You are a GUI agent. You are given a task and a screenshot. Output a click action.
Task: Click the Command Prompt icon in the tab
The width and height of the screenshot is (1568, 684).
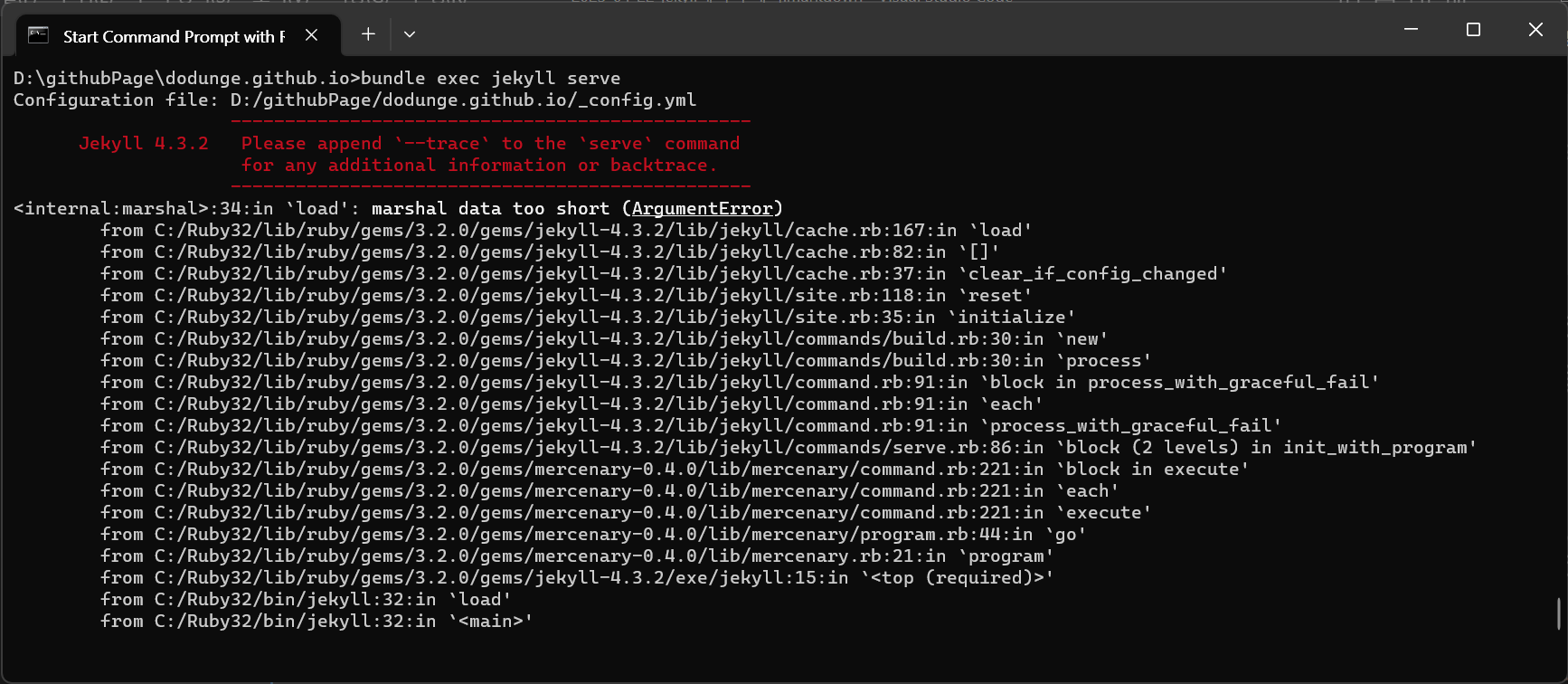(38, 35)
